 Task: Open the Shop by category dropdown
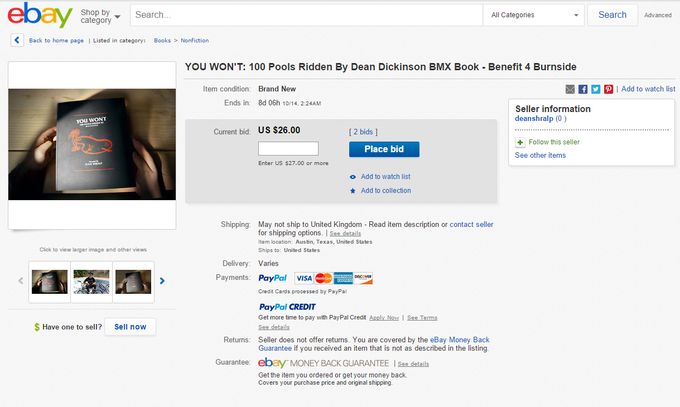pyautogui.click(x=100, y=16)
